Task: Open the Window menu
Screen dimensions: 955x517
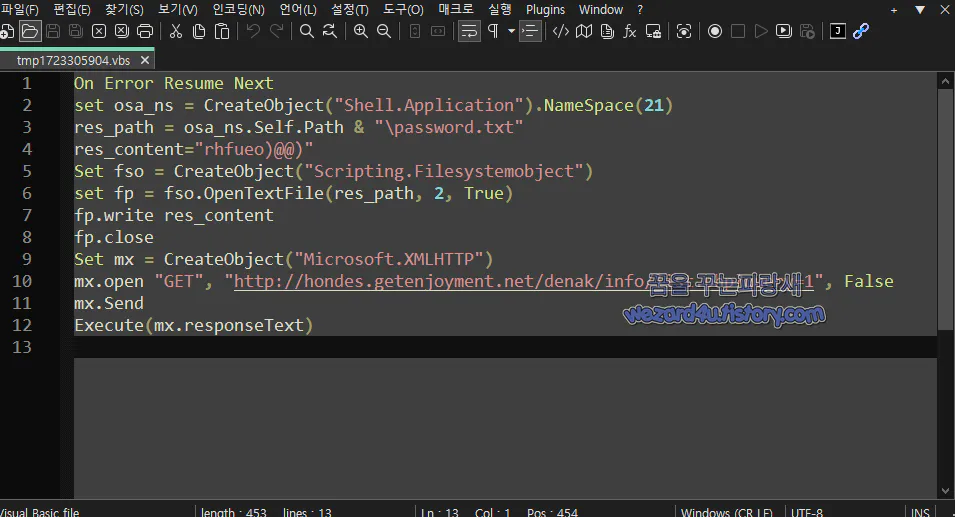Action: 601,9
